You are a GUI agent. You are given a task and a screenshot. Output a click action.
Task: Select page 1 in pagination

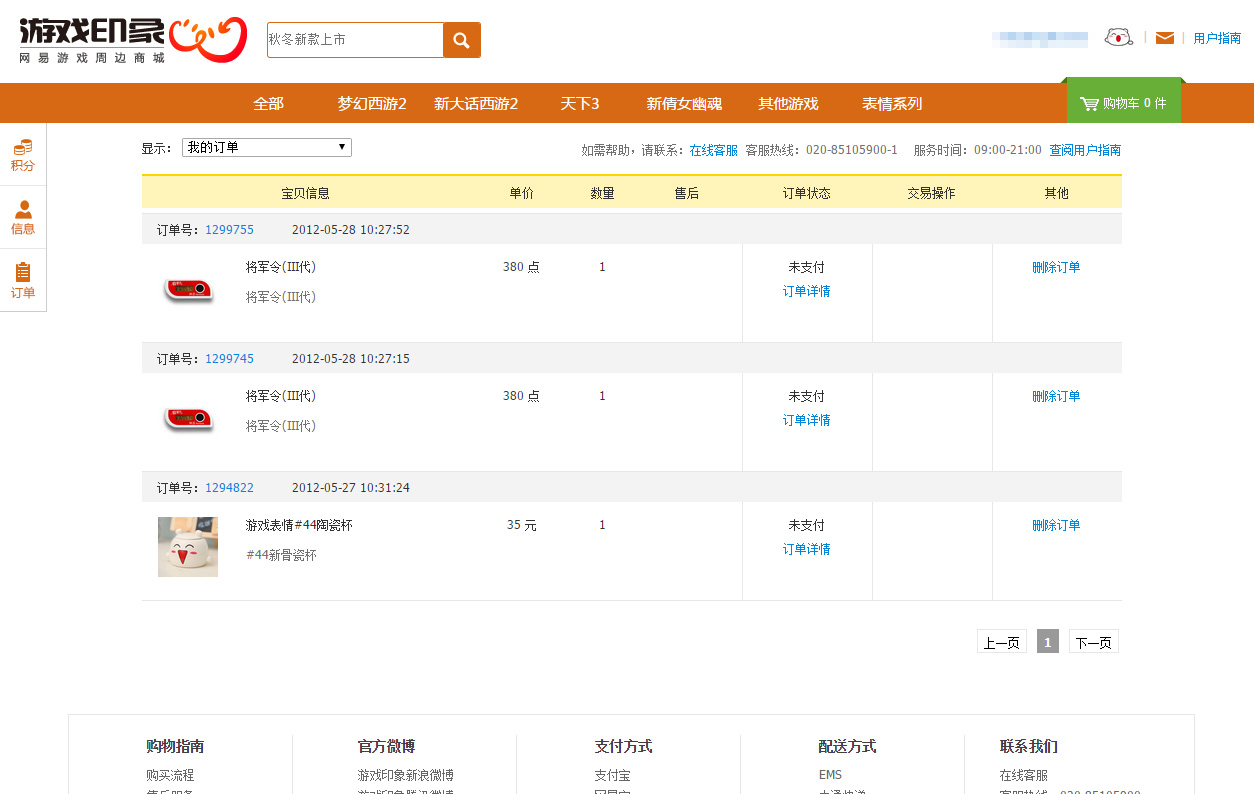pos(1048,642)
